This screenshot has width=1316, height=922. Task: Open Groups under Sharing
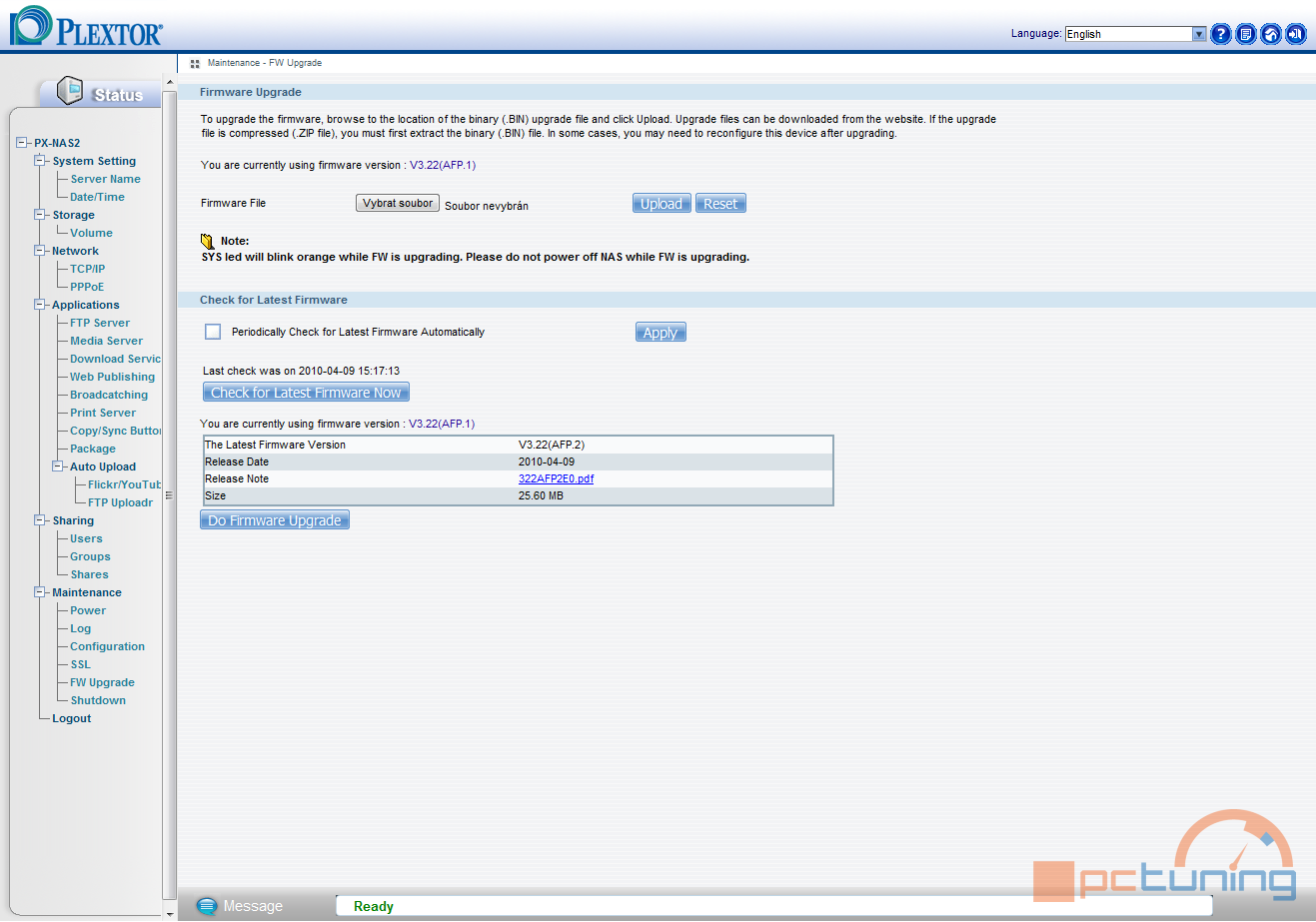90,556
